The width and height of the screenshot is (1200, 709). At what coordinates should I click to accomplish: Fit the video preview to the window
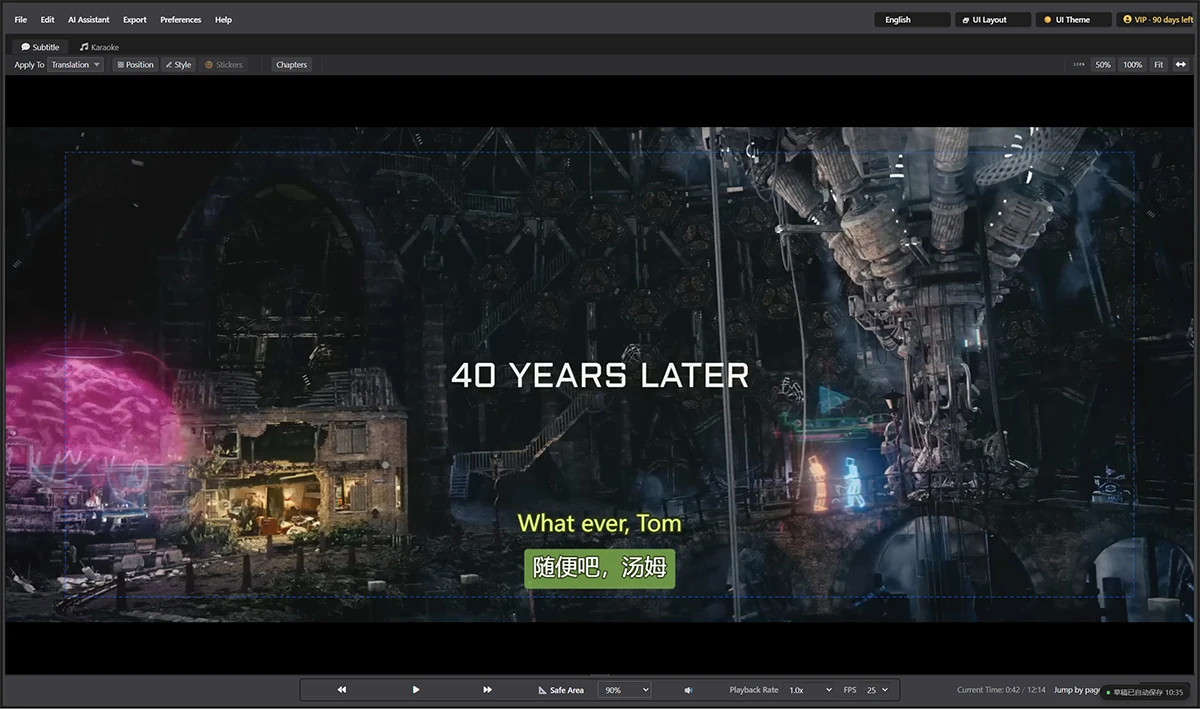[x=1158, y=65]
